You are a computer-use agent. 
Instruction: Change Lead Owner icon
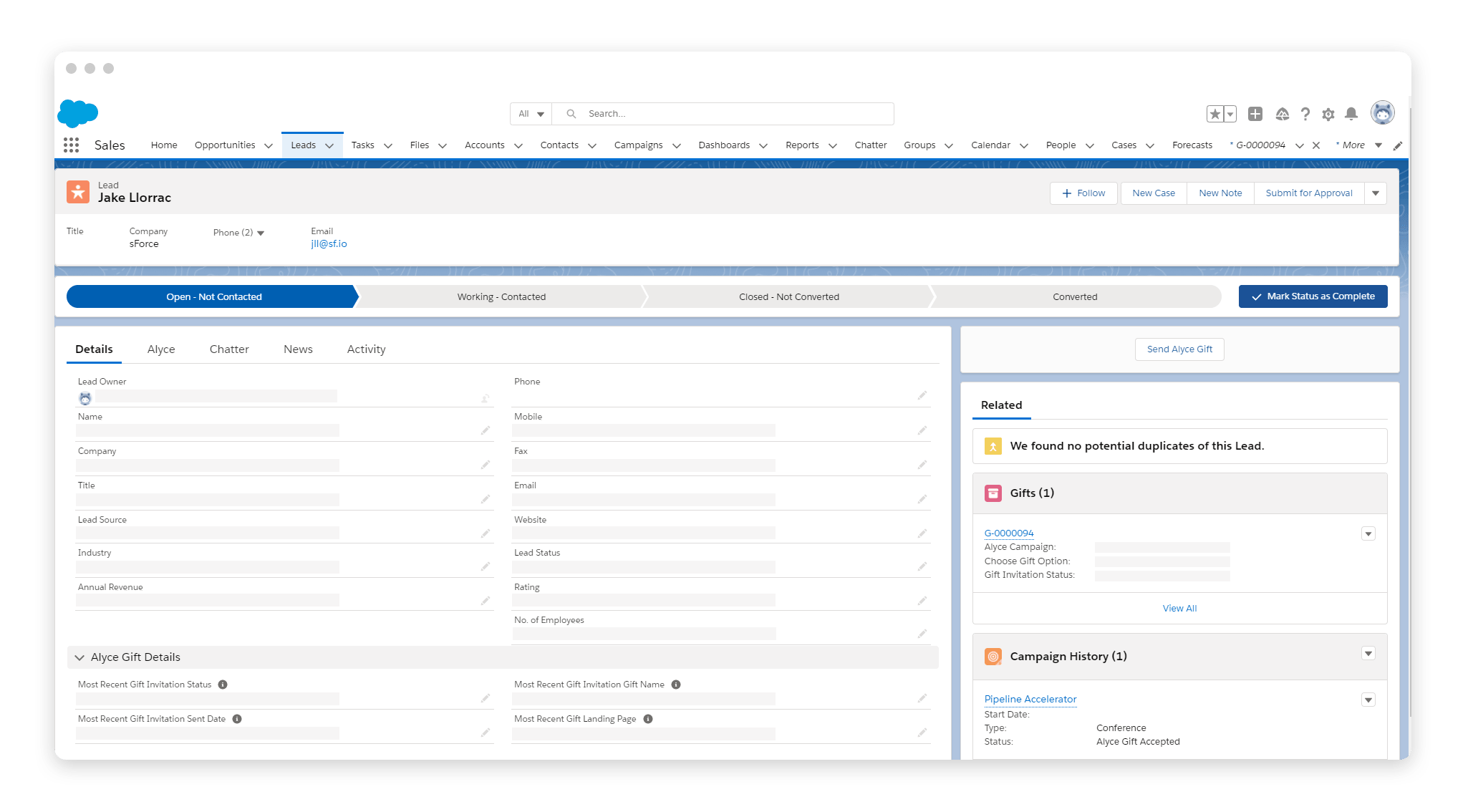pos(486,398)
